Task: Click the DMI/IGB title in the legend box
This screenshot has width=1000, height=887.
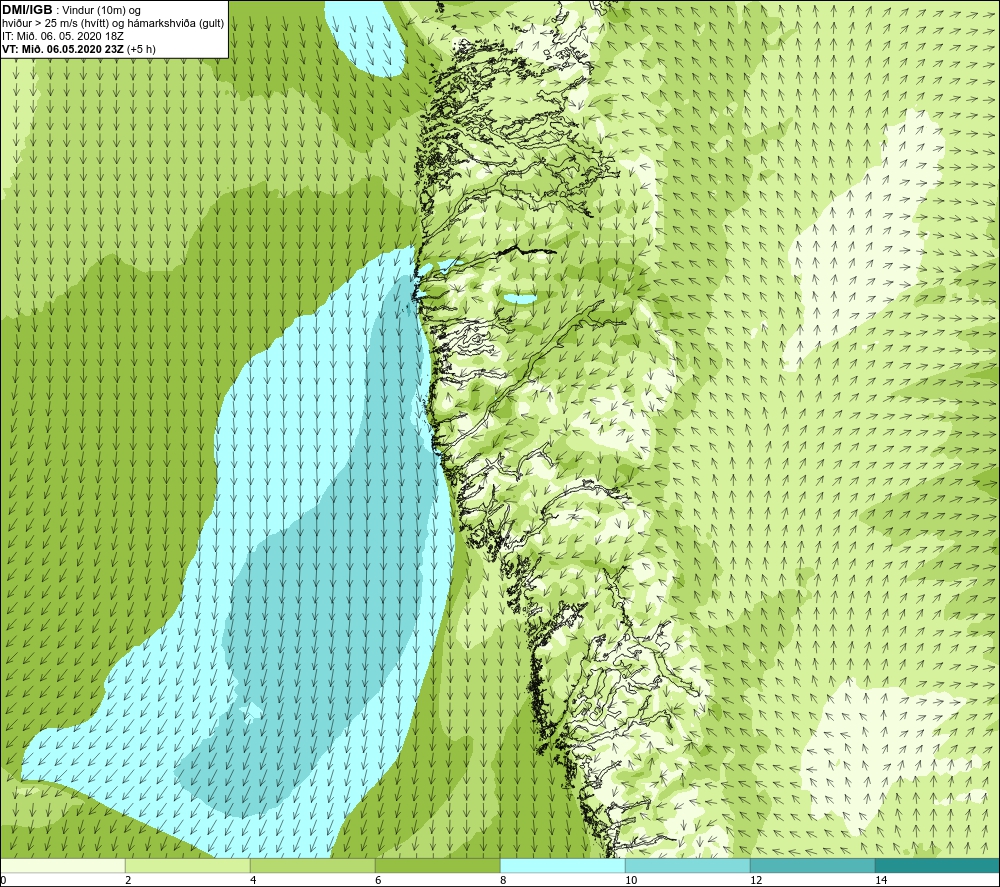Action: click(27, 10)
